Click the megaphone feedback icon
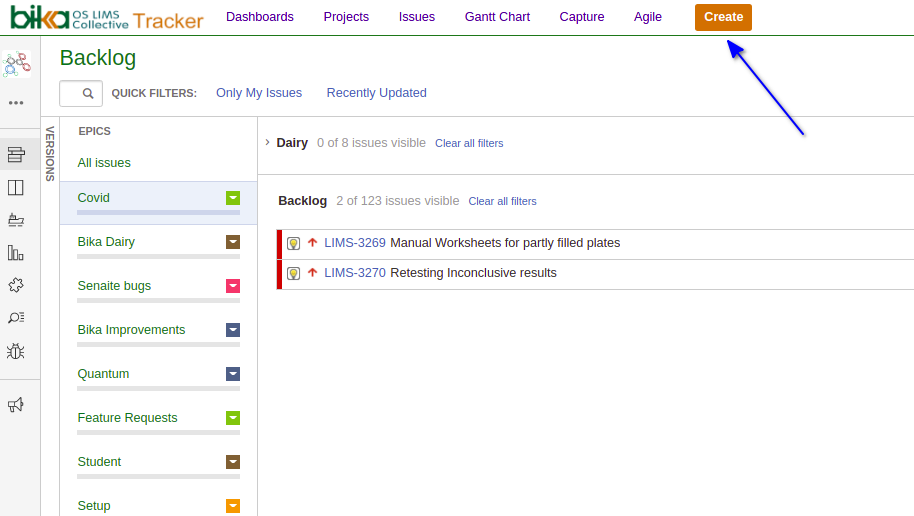 pos(16,405)
